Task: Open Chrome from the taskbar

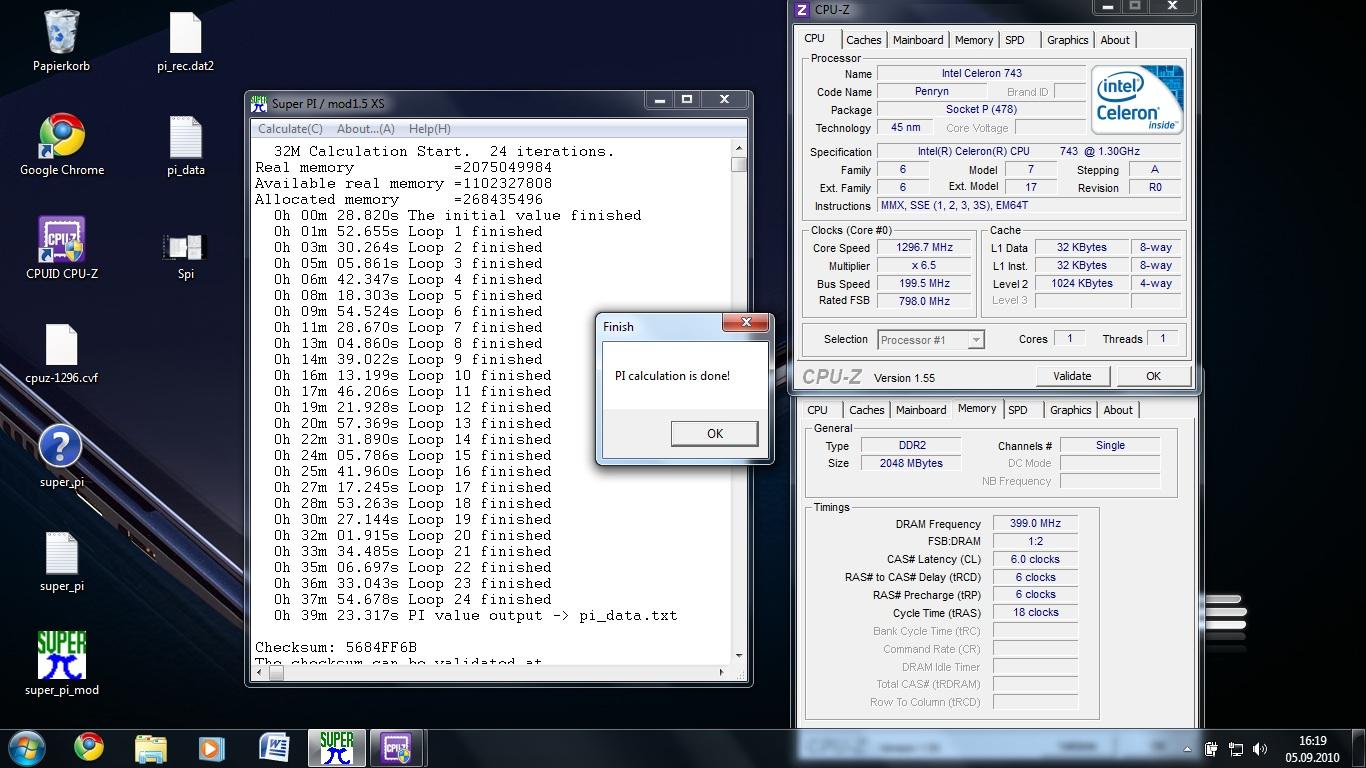Action: [89, 748]
